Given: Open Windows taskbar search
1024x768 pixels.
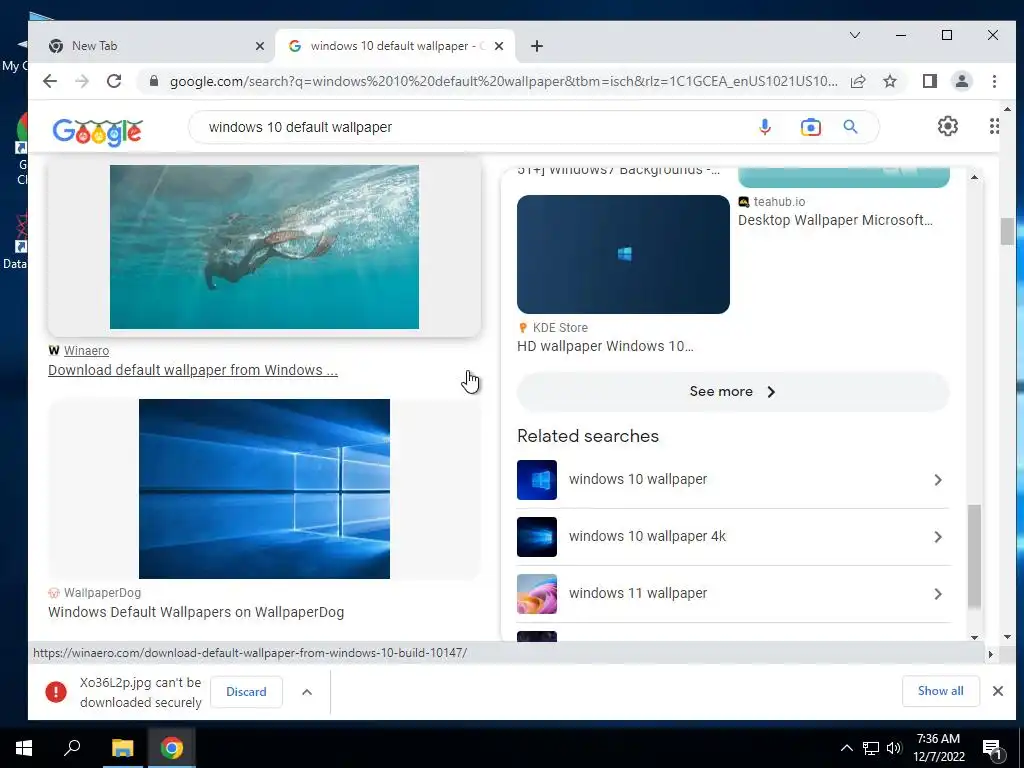Looking at the screenshot, I should [x=72, y=748].
